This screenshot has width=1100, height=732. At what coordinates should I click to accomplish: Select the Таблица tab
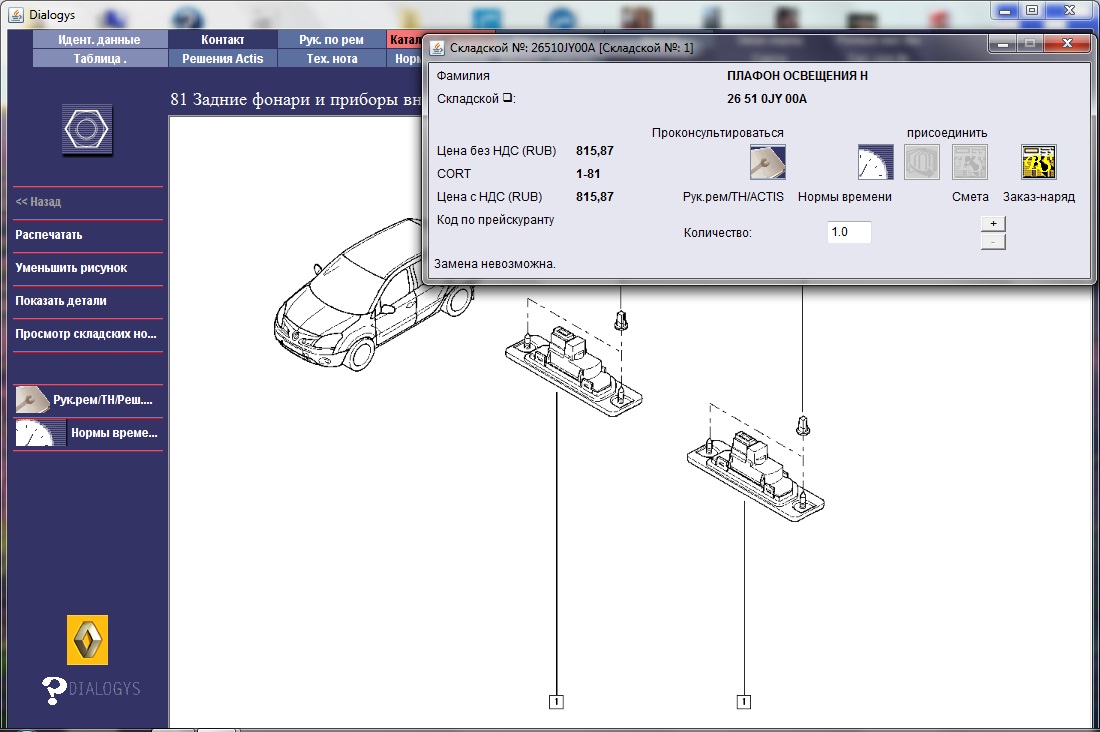point(100,58)
